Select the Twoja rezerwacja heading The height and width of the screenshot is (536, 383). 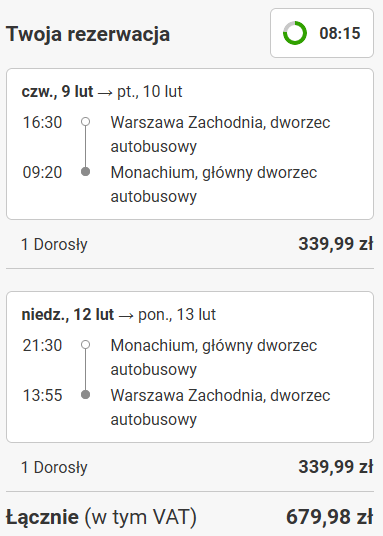(x=88, y=34)
